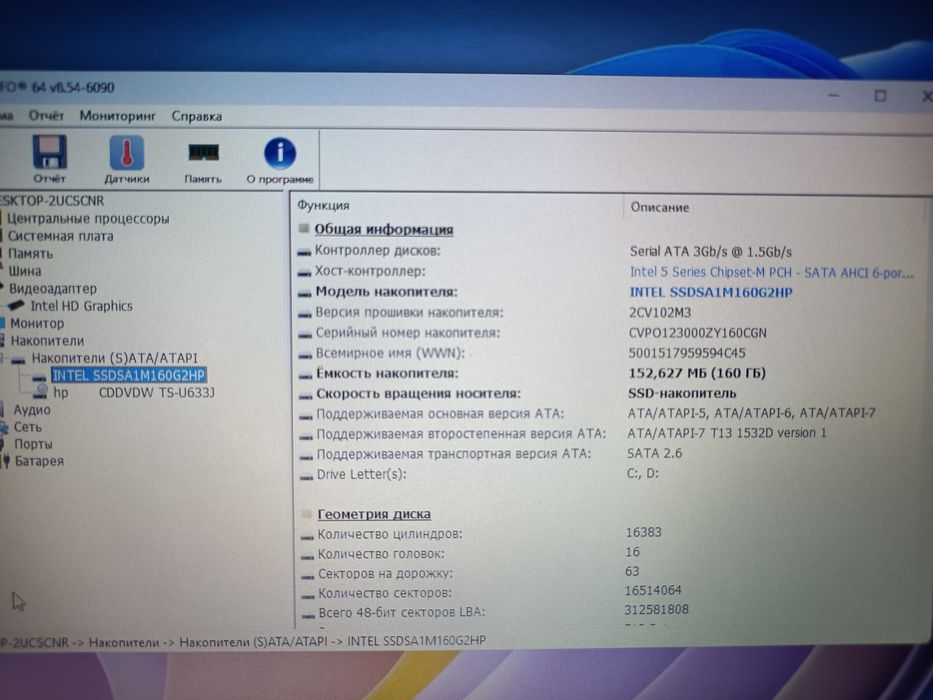Select the DESKTOP-2UCSCNR root tree node
This screenshot has height=700, width=933.
[x=52, y=201]
